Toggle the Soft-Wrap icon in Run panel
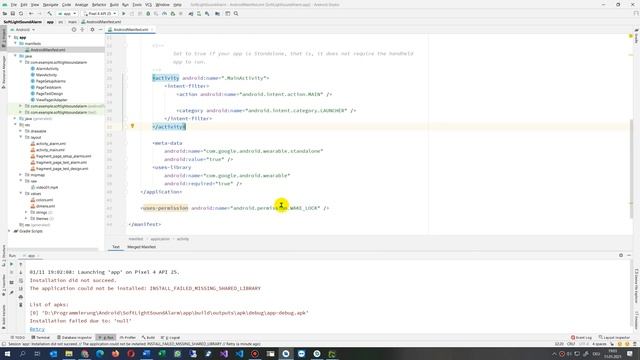640x360 pixels. click(x=21, y=280)
